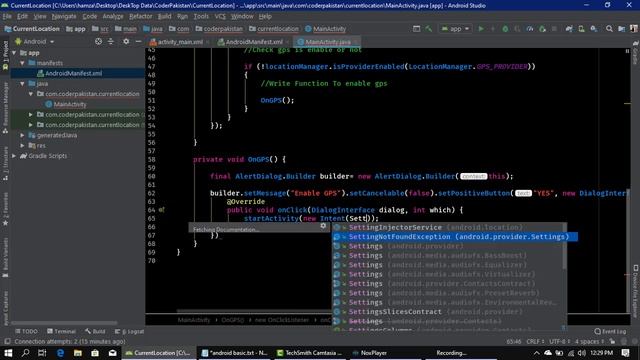The height and width of the screenshot is (360, 640).
Task: Run the app with green play button
Action: coord(481,29)
